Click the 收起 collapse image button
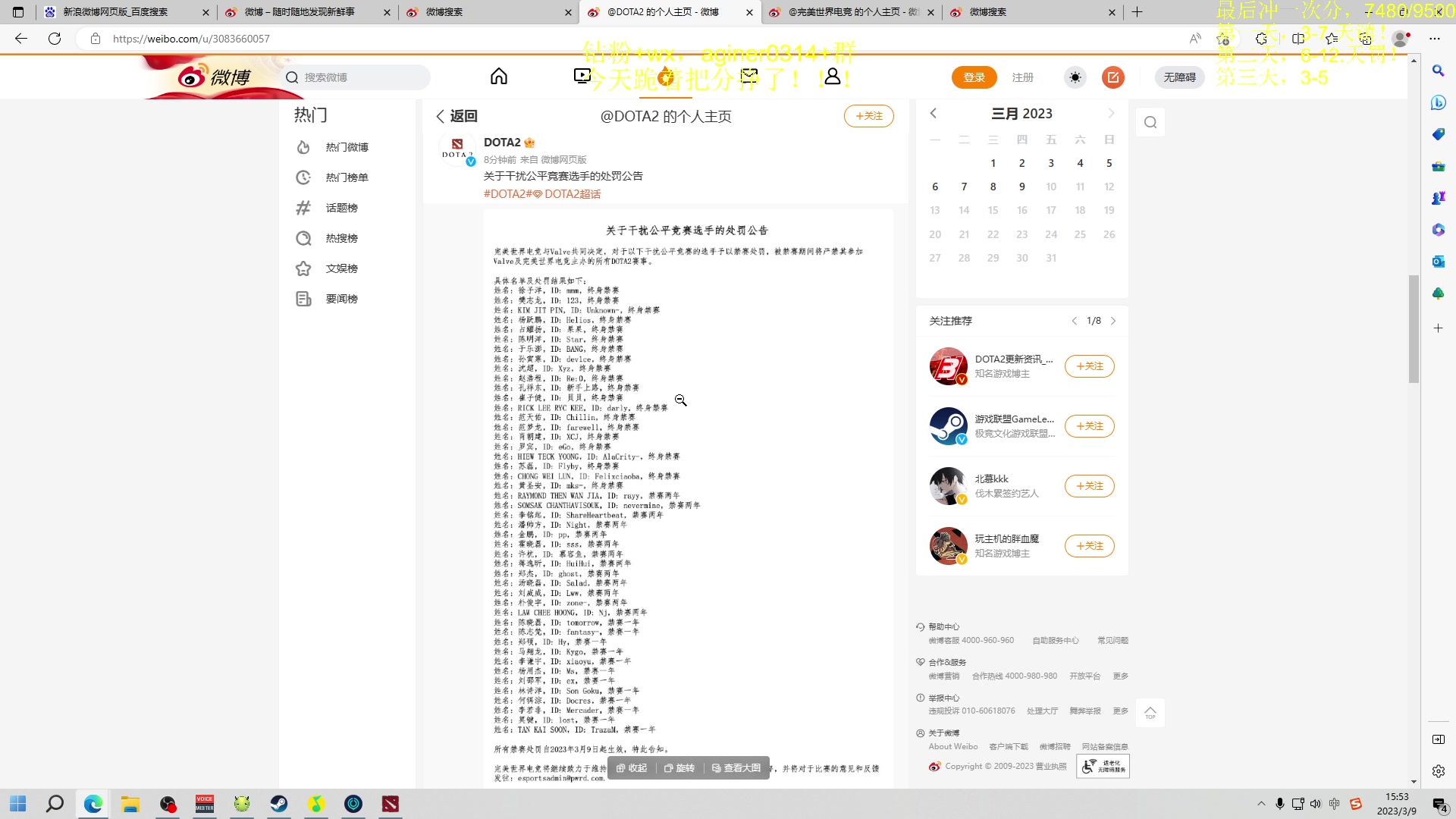 [x=632, y=768]
